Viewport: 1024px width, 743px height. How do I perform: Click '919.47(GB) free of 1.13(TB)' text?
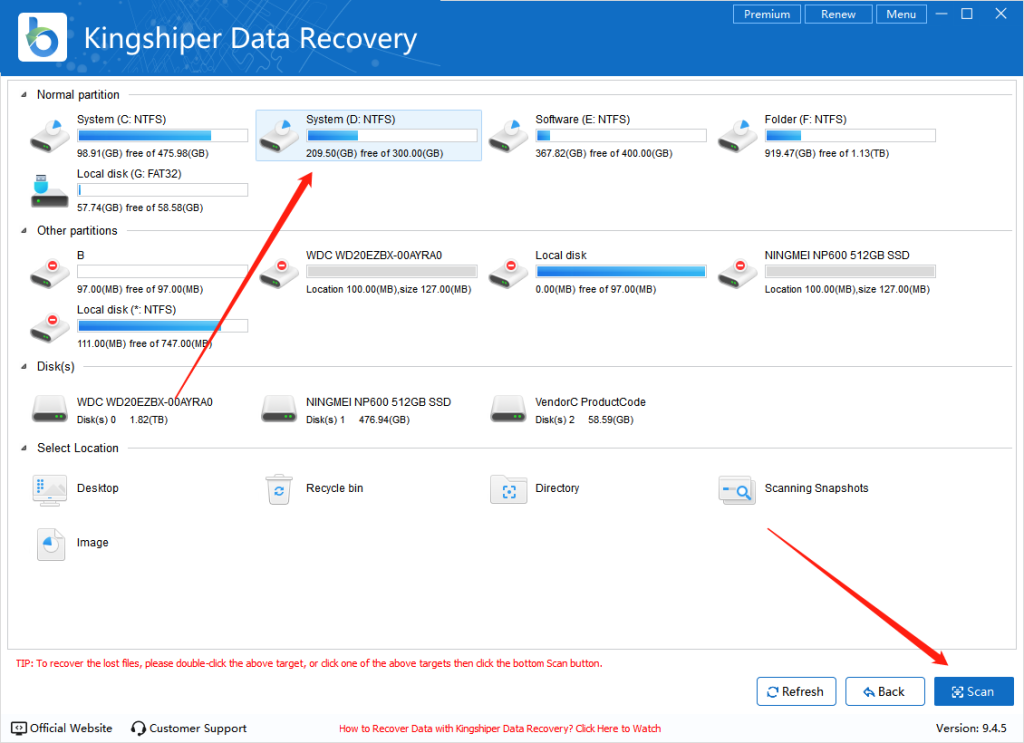827,153
